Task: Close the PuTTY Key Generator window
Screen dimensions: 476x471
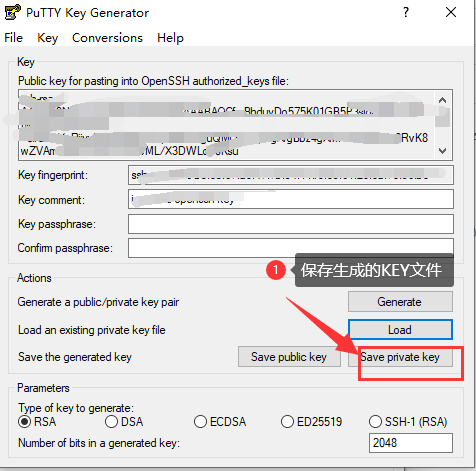Action: (451, 13)
